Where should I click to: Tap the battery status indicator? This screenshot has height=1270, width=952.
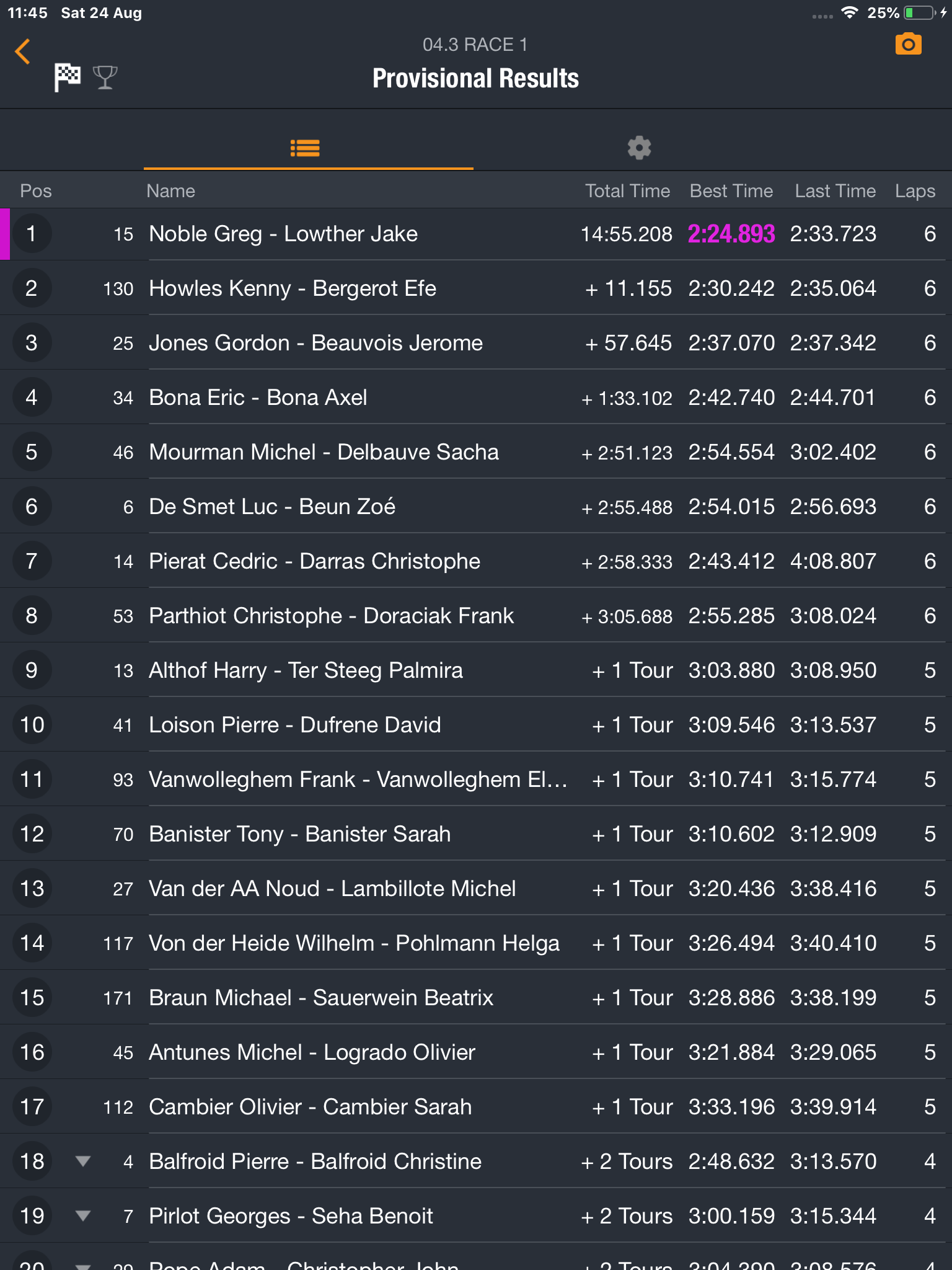tap(920, 12)
